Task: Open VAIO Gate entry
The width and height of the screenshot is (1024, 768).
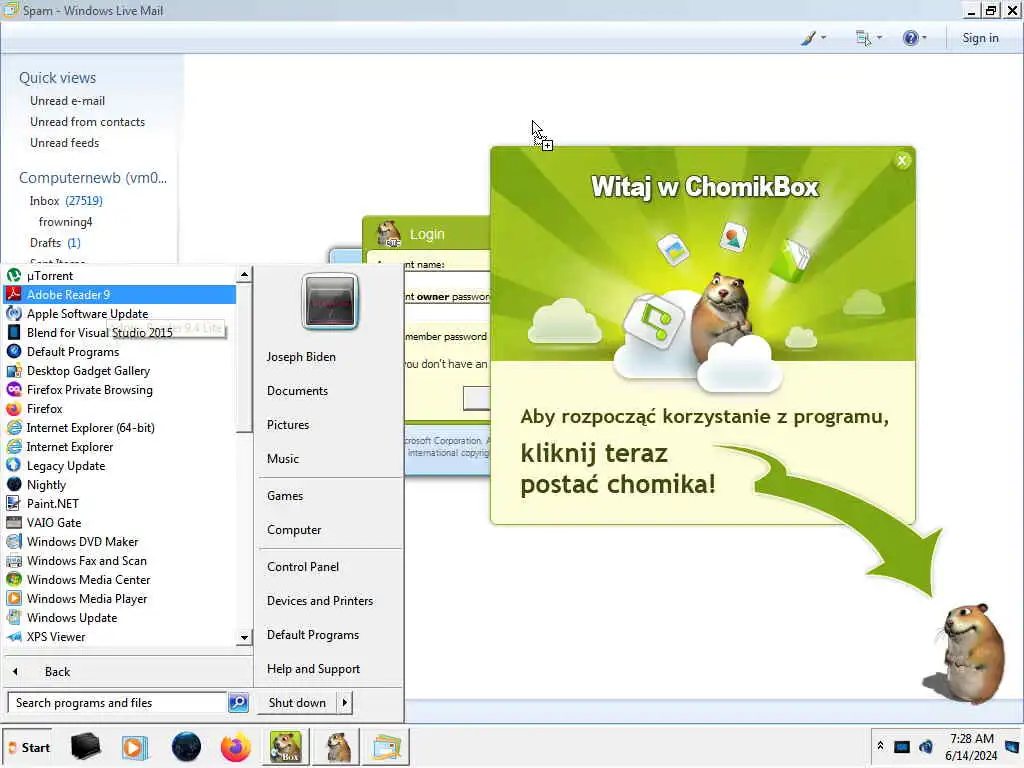Action: pyautogui.click(x=120, y=522)
